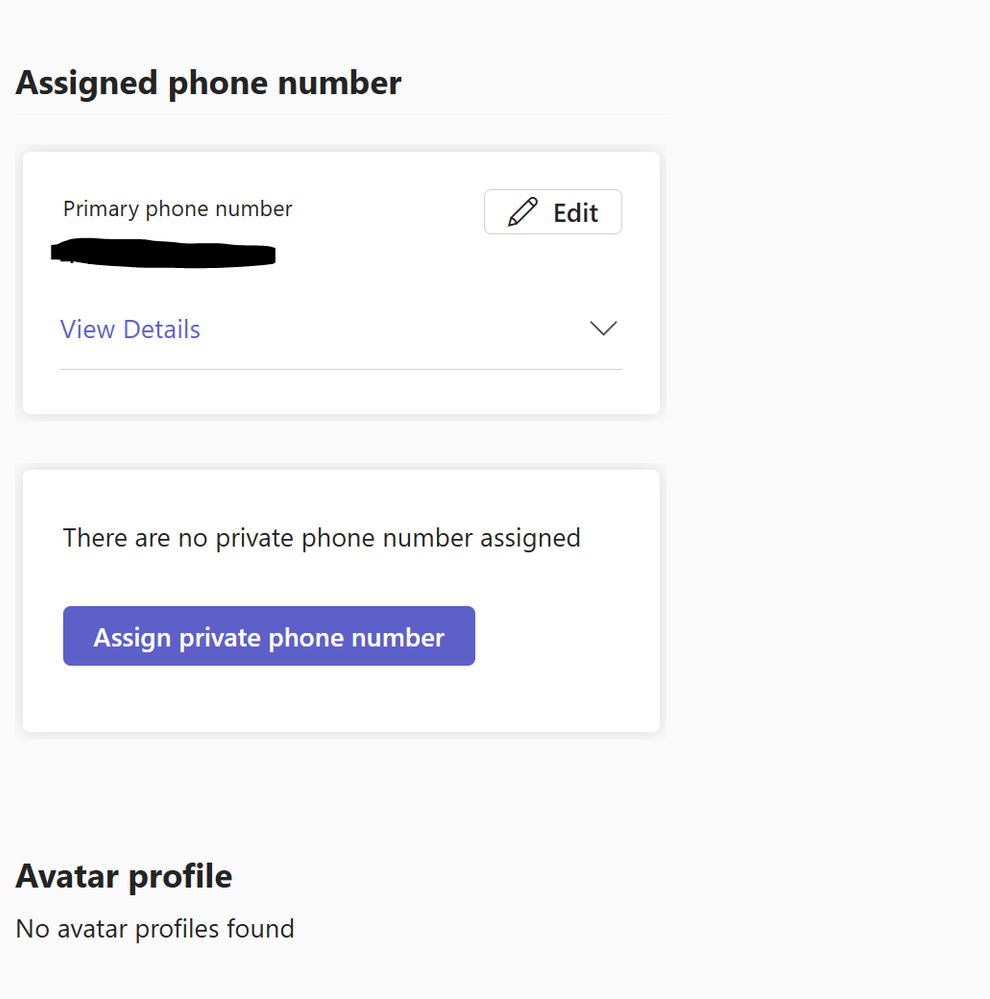Screen dimensions: 990x999
Task: Click the redacted primary phone number
Action: [163, 253]
